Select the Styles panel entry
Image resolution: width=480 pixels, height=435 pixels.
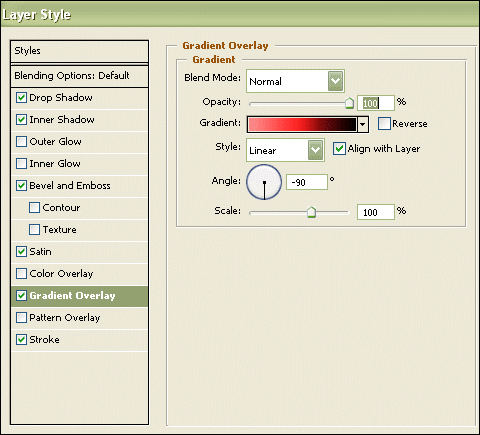tap(79, 51)
